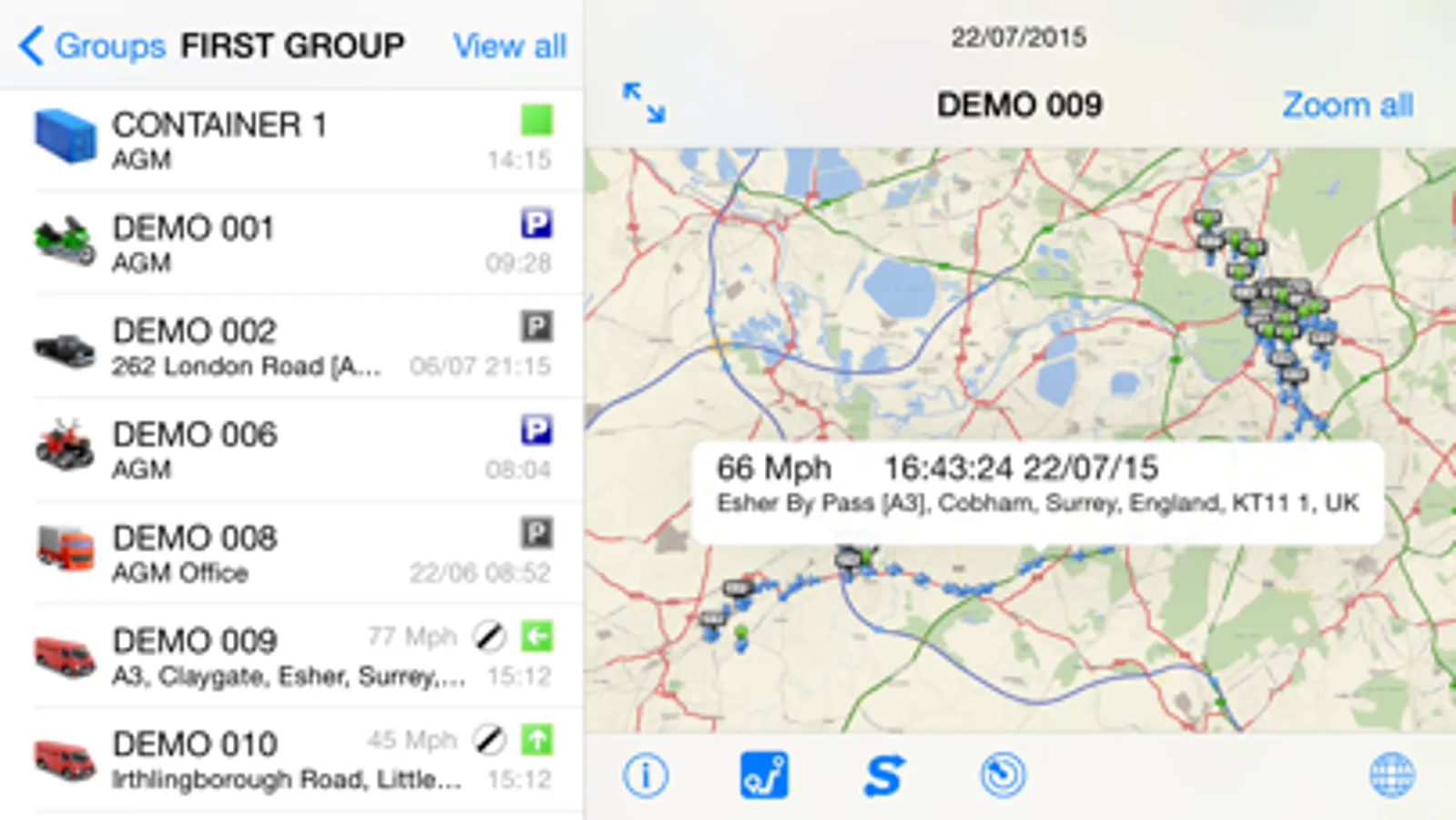Tap the 22/07/2015 date header
The height and width of the screenshot is (820, 1456).
point(1019,37)
